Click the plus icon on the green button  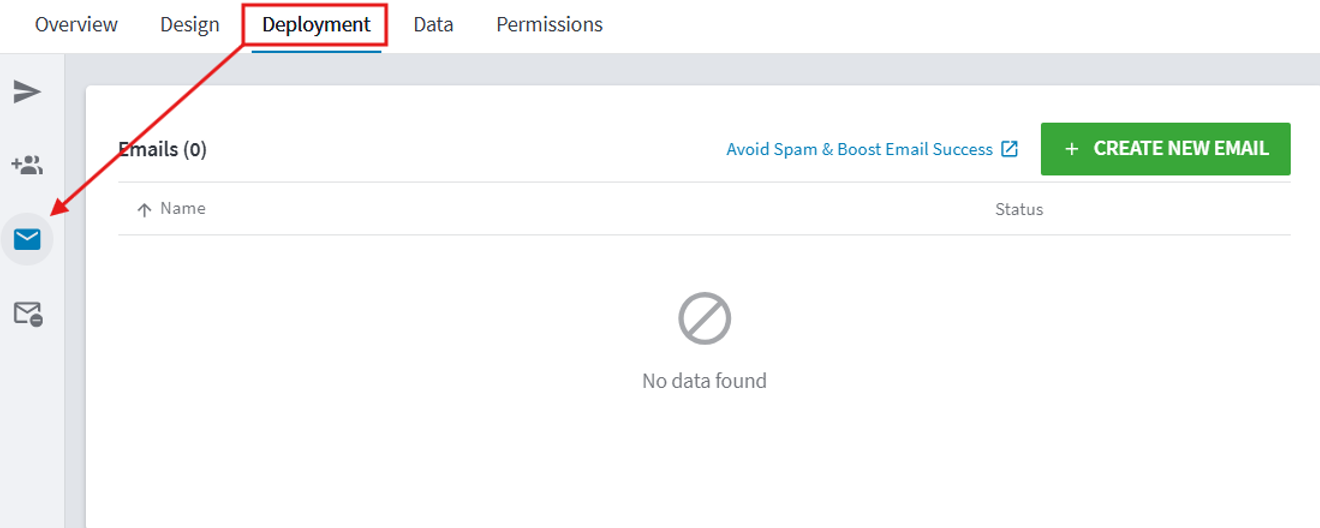pos(1072,149)
